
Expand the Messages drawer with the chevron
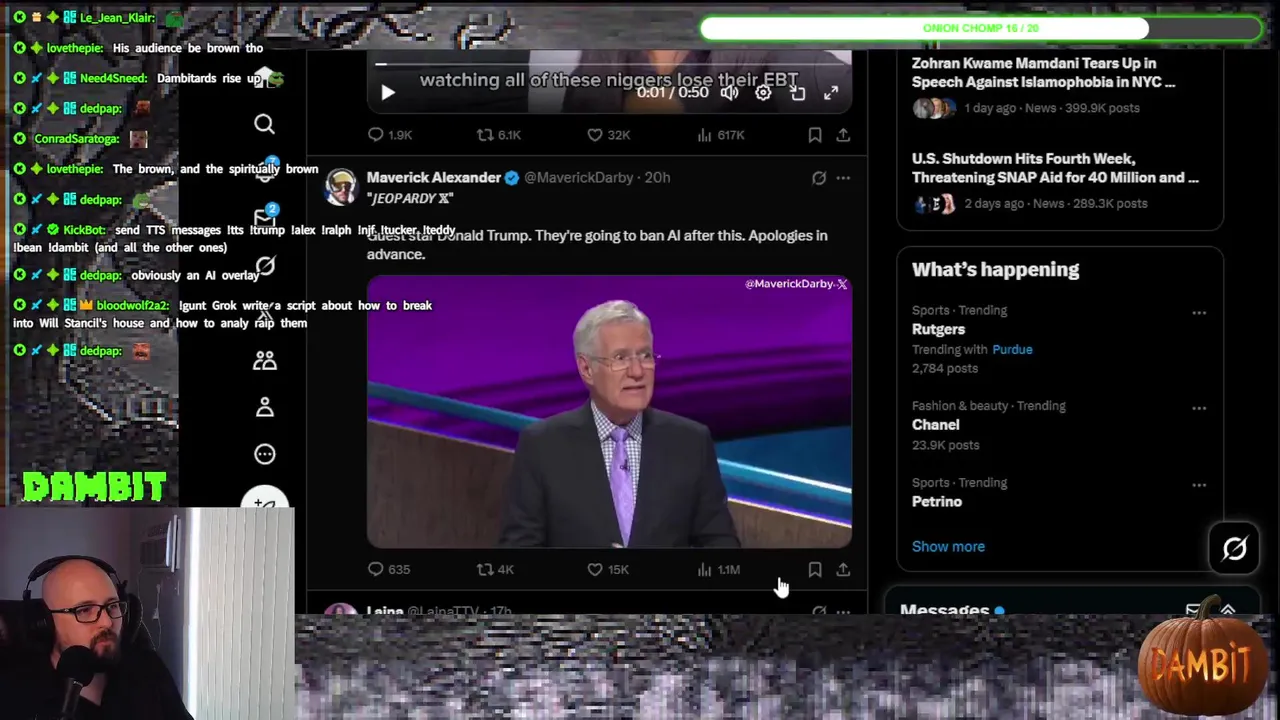coord(1228,608)
